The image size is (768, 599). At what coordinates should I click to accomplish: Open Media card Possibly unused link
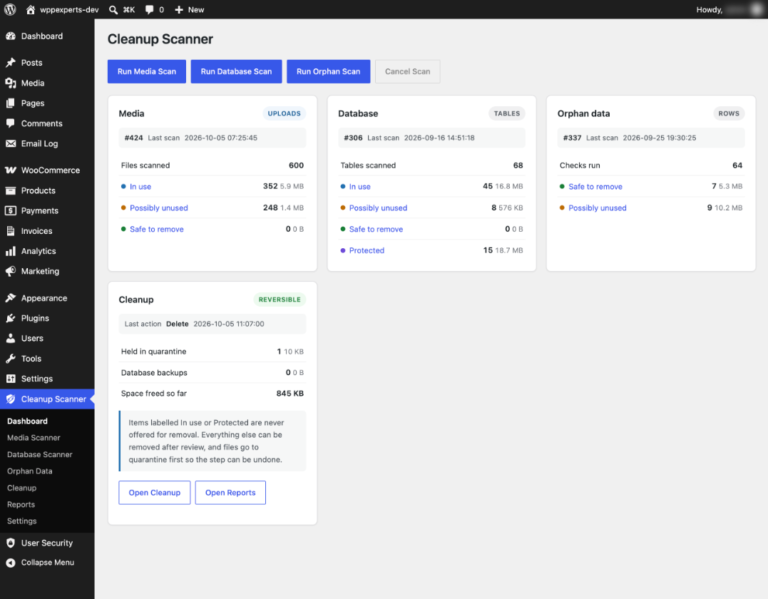click(x=159, y=208)
